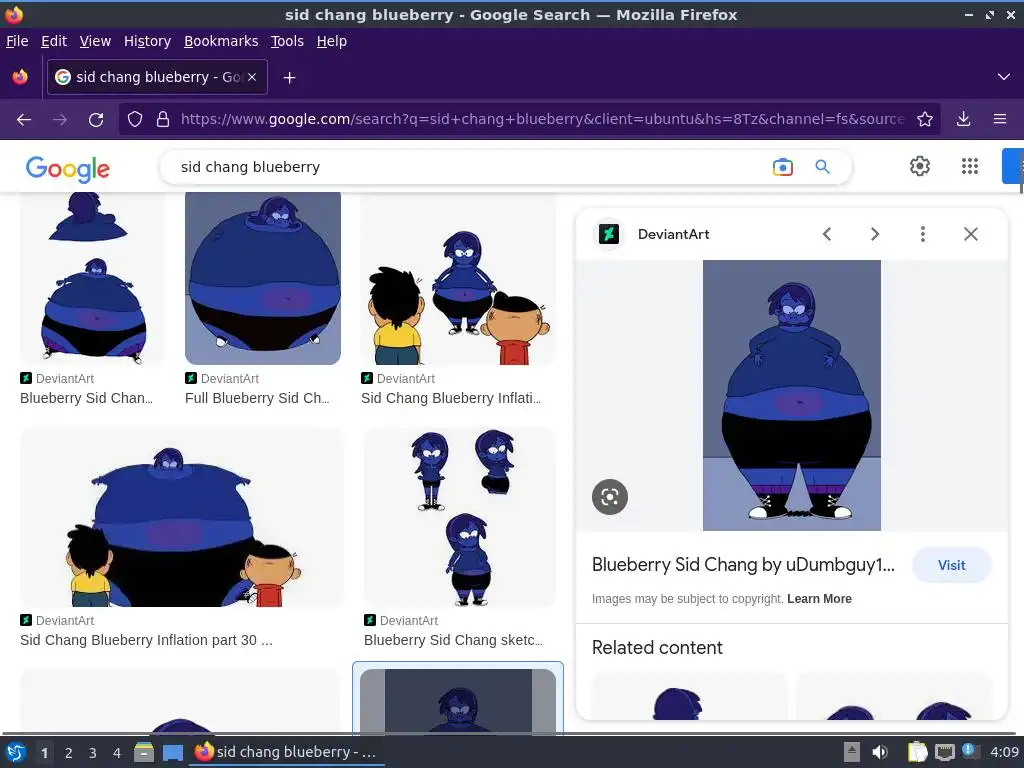This screenshot has width=1024, height=768.
Task: Open Firefox application hamburger menu
Action: tap(1000, 119)
